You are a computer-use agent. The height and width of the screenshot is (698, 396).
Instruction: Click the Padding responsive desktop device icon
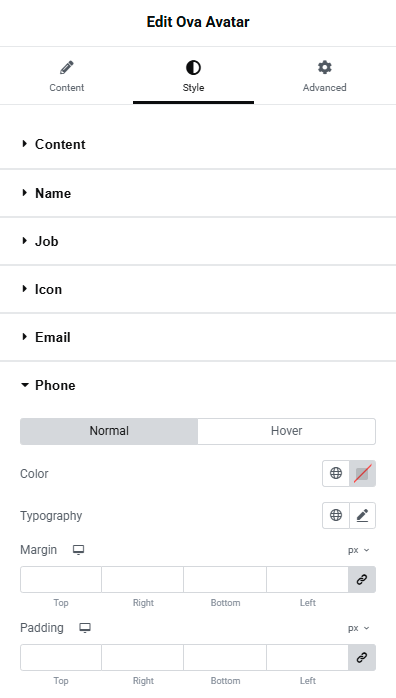pos(85,628)
